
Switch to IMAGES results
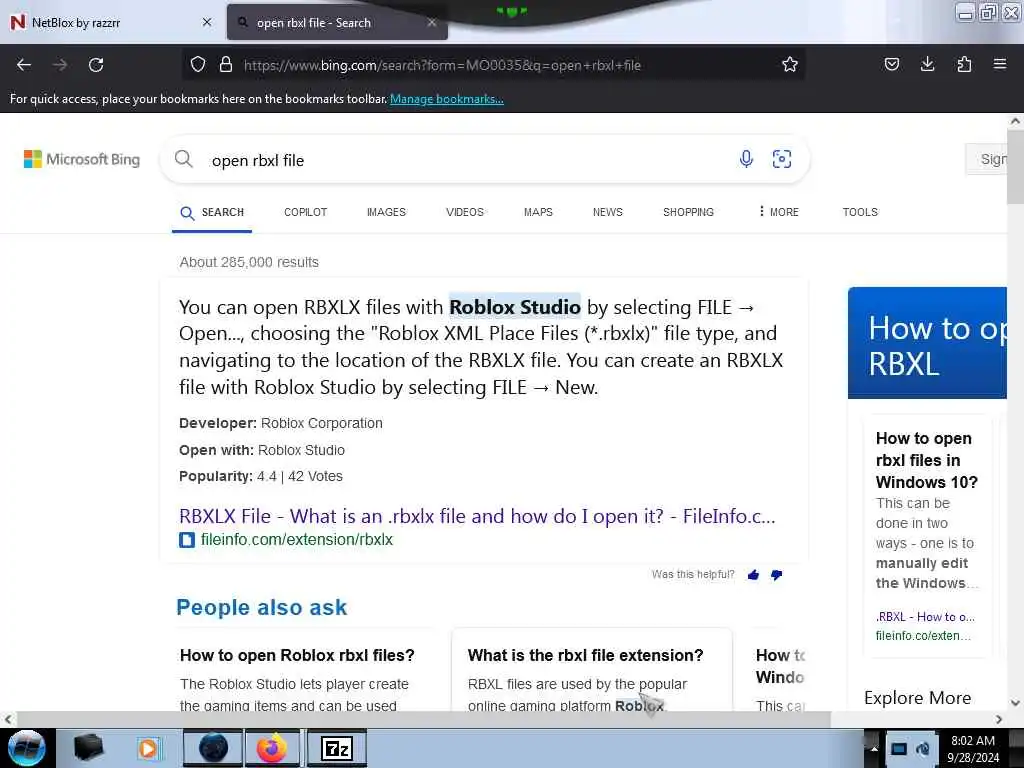pyautogui.click(x=386, y=212)
